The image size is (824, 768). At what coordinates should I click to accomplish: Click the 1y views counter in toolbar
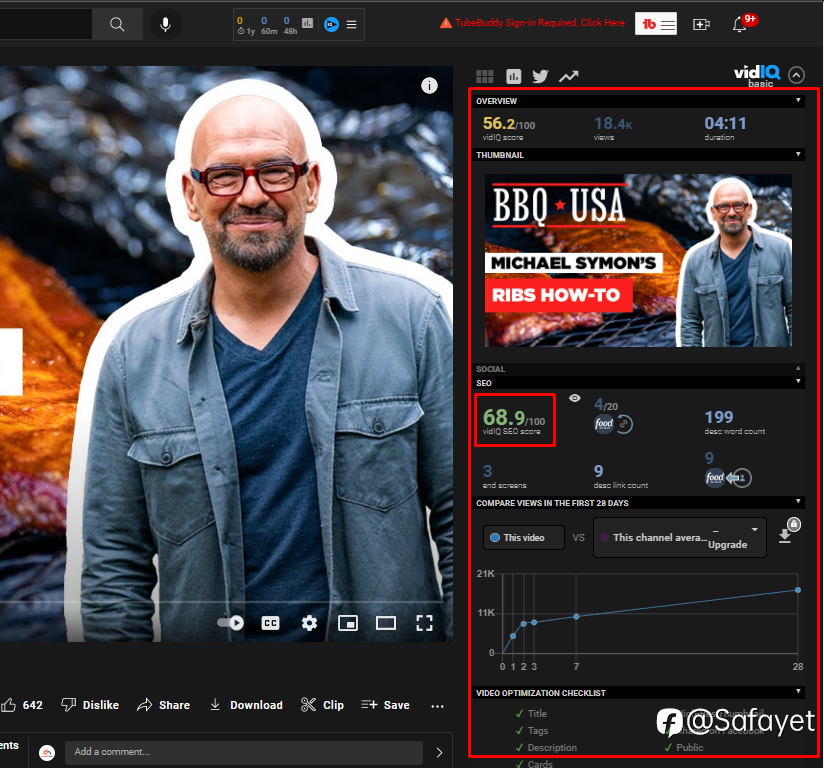coord(245,25)
